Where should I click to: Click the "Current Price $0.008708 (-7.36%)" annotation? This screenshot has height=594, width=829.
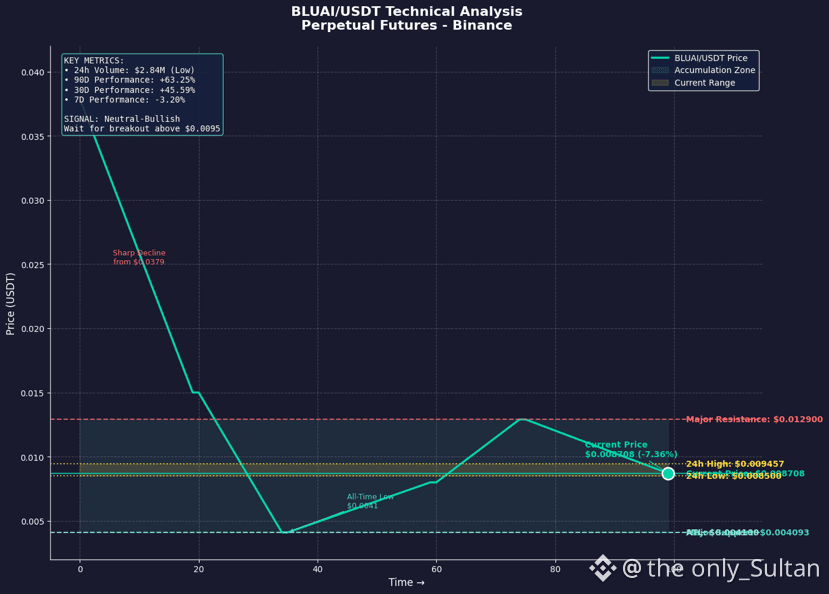click(631, 449)
